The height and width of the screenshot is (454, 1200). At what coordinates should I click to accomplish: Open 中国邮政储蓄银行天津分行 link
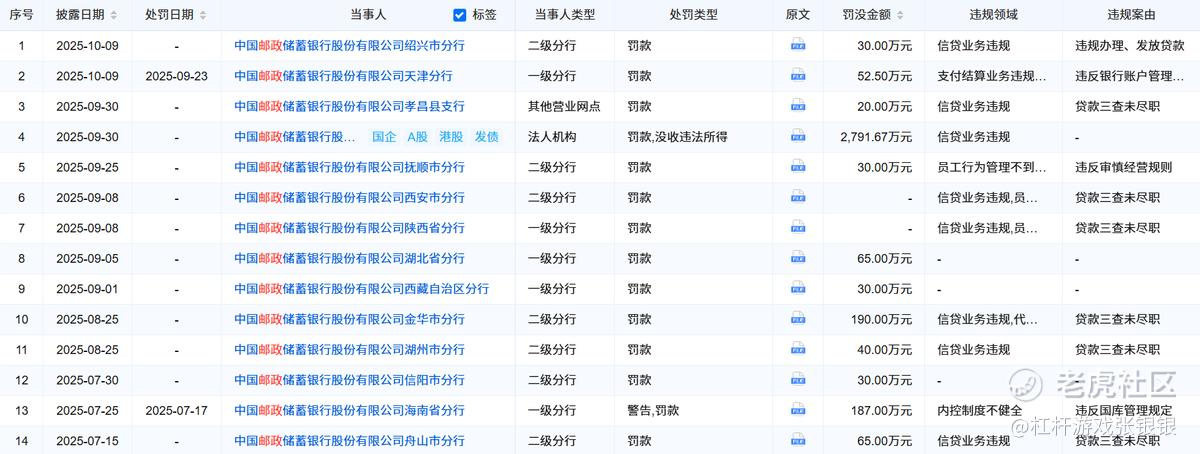(x=343, y=76)
